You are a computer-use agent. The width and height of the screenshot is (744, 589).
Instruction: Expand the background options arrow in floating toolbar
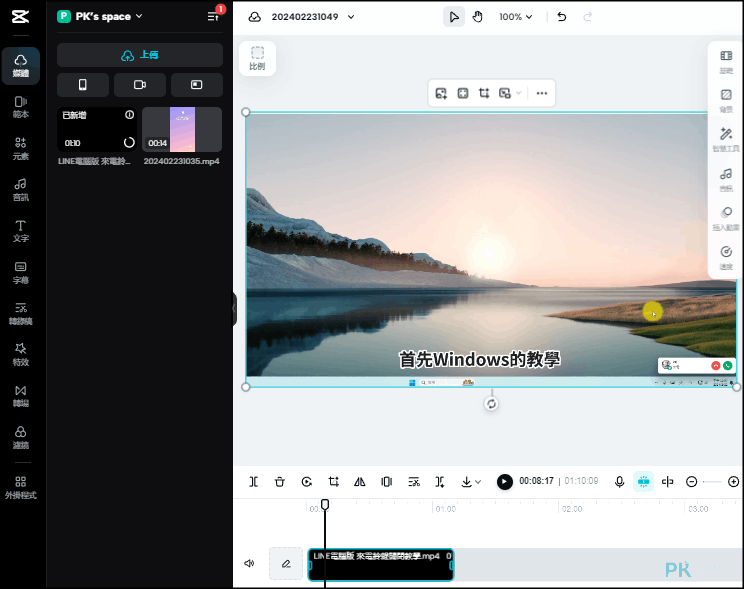point(519,93)
